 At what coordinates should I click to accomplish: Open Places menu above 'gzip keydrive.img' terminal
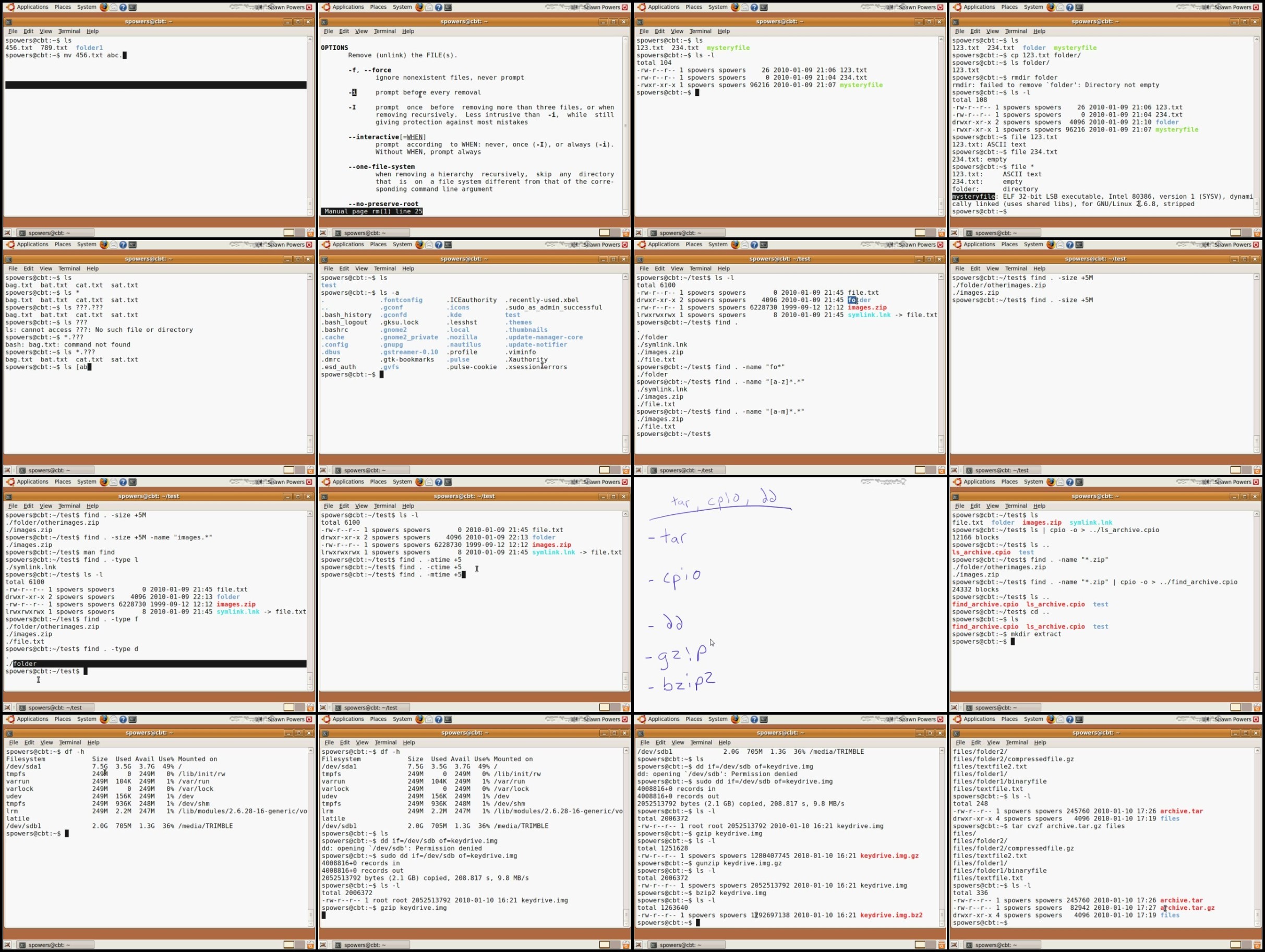pyautogui.click(x=378, y=719)
